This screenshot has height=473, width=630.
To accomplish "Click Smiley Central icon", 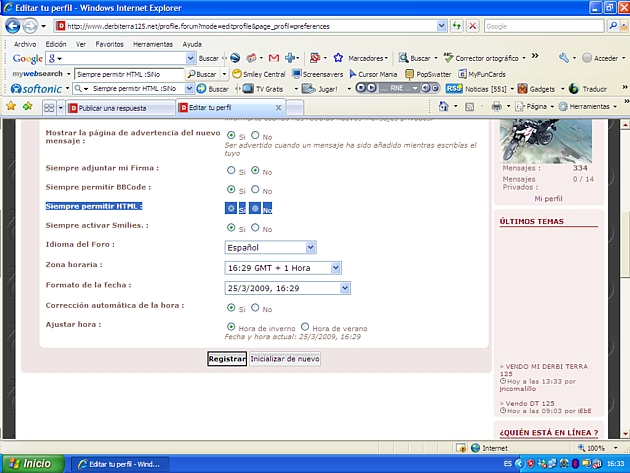I will click(x=237, y=74).
